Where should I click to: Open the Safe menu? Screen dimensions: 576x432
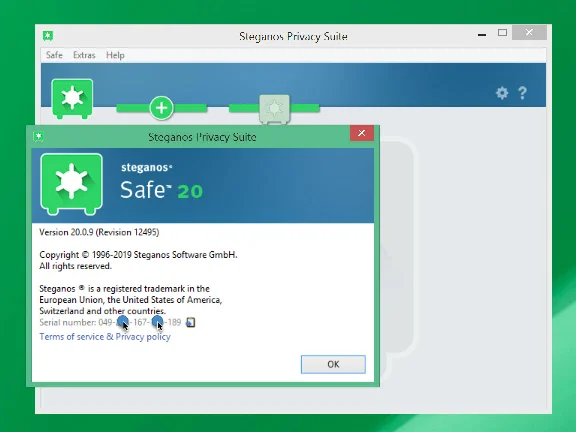pyautogui.click(x=54, y=55)
